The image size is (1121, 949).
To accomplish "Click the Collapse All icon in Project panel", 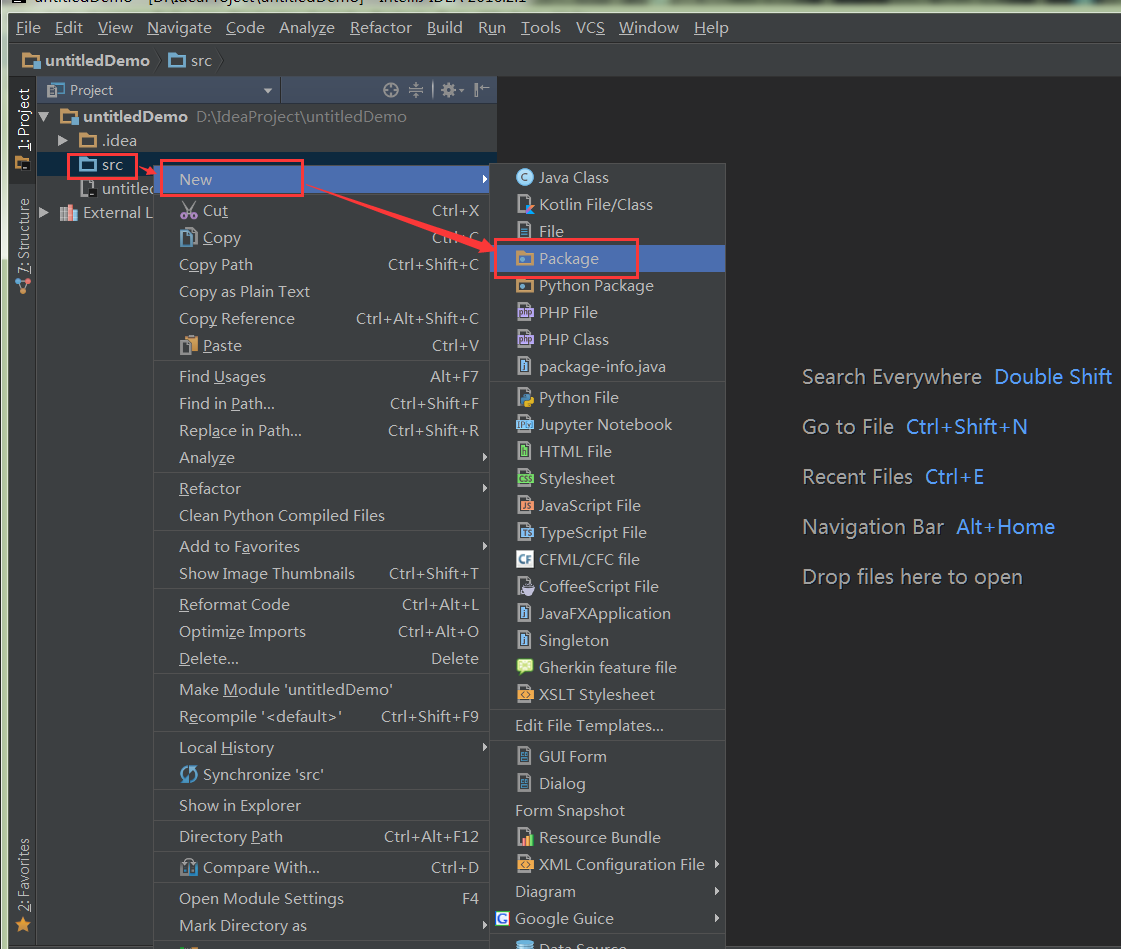I will pos(417,90).
